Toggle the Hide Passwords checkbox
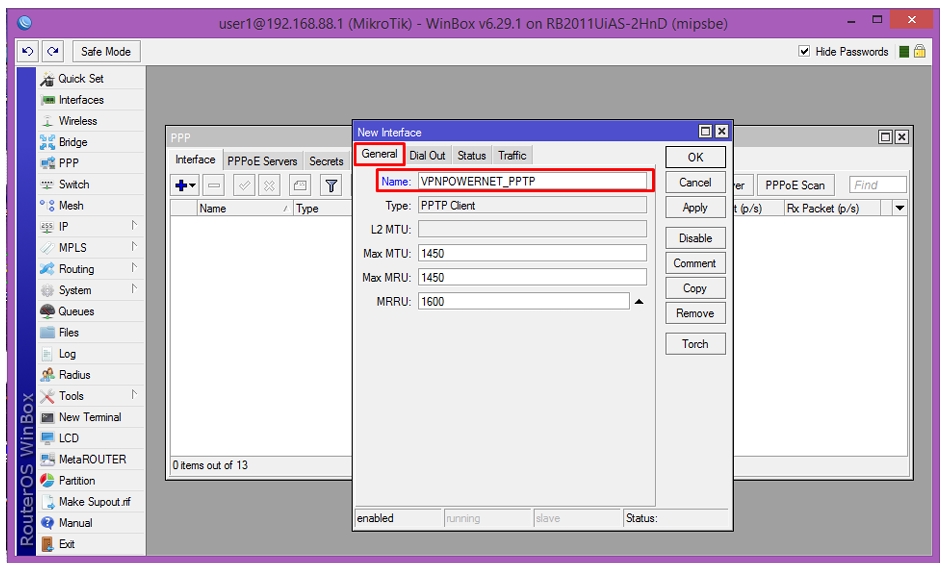 pos(804,51)
